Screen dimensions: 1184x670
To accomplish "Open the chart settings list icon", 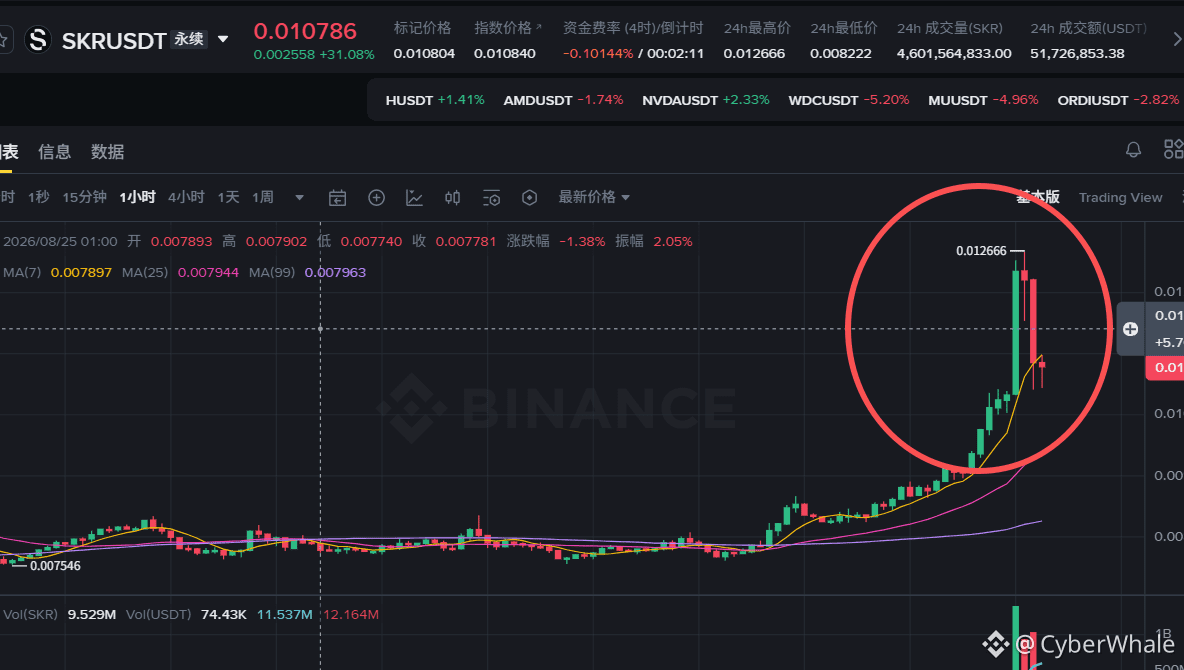I will (x=491, y=198).
